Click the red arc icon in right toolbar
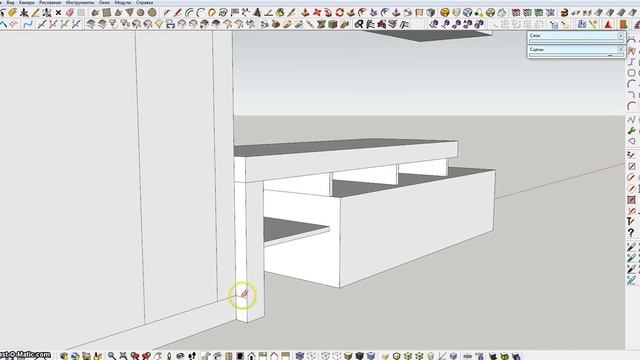640x360 pixels. pos(631,106)
